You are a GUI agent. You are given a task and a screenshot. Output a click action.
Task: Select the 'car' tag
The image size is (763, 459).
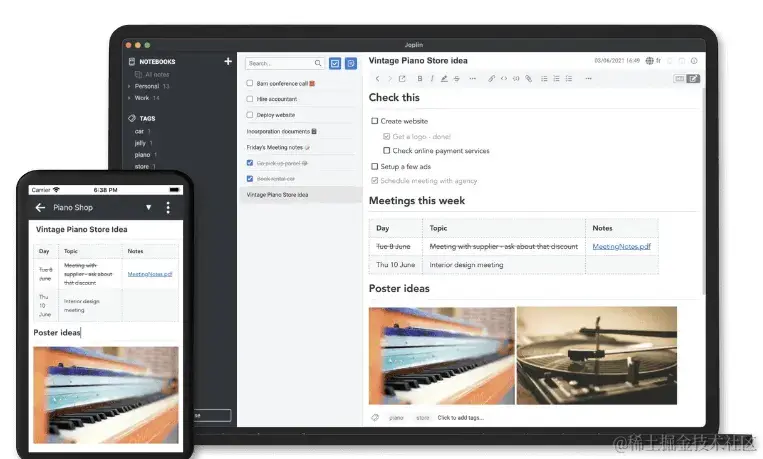click(x=139, y=131)
